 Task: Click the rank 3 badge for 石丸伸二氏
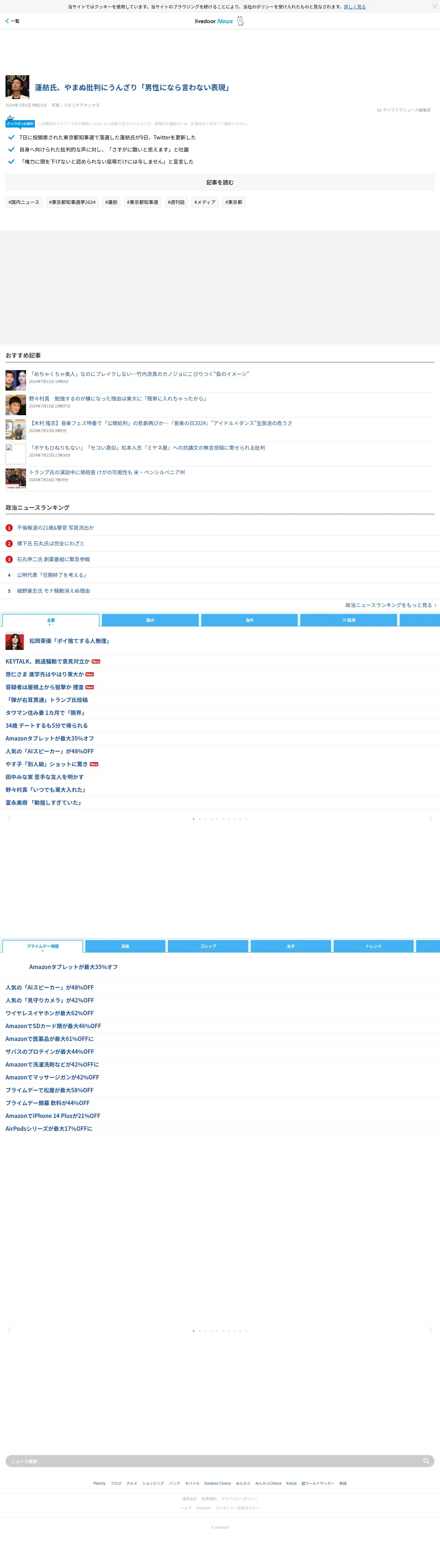pyautogui.click(x=9, y=559)
